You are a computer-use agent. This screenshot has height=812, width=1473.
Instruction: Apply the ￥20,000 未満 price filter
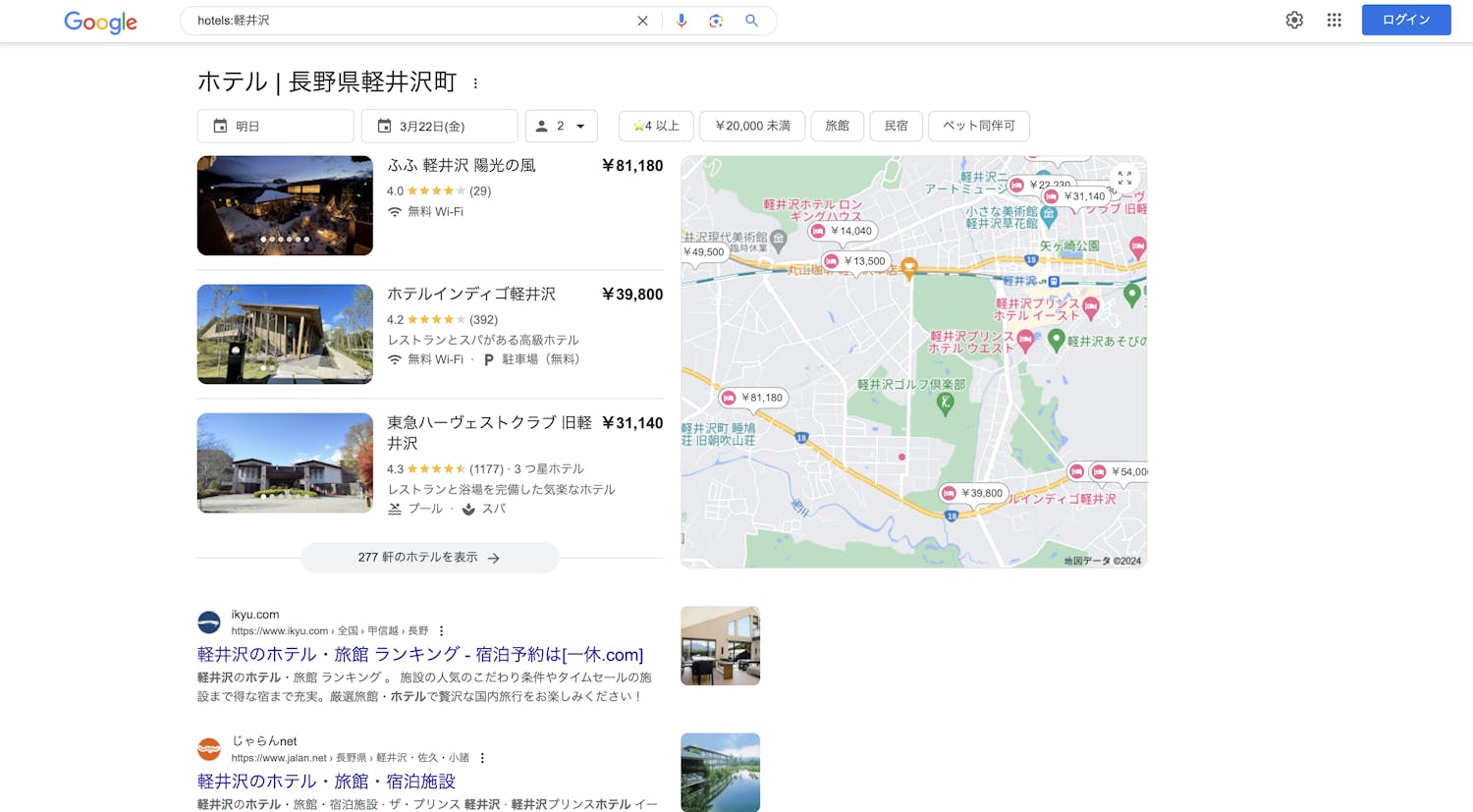click(752, 126)
